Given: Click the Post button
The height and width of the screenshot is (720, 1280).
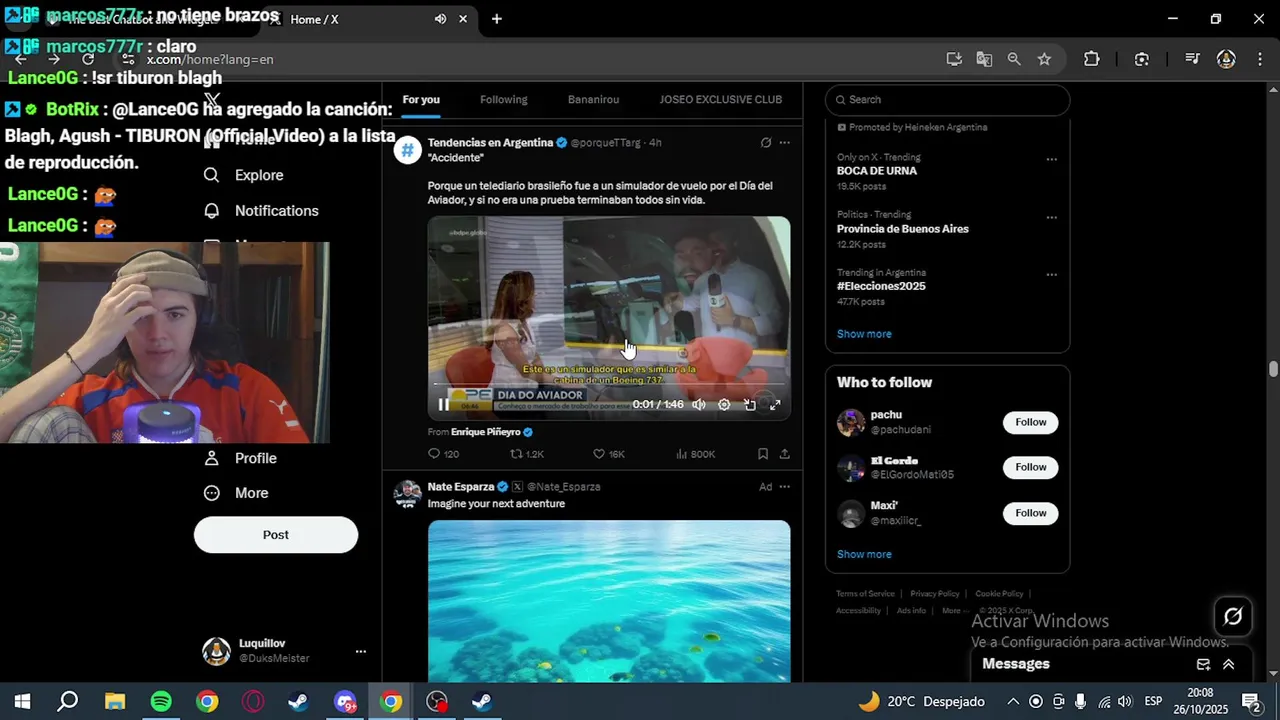Looking at the screenshot, I should (276, 535).
